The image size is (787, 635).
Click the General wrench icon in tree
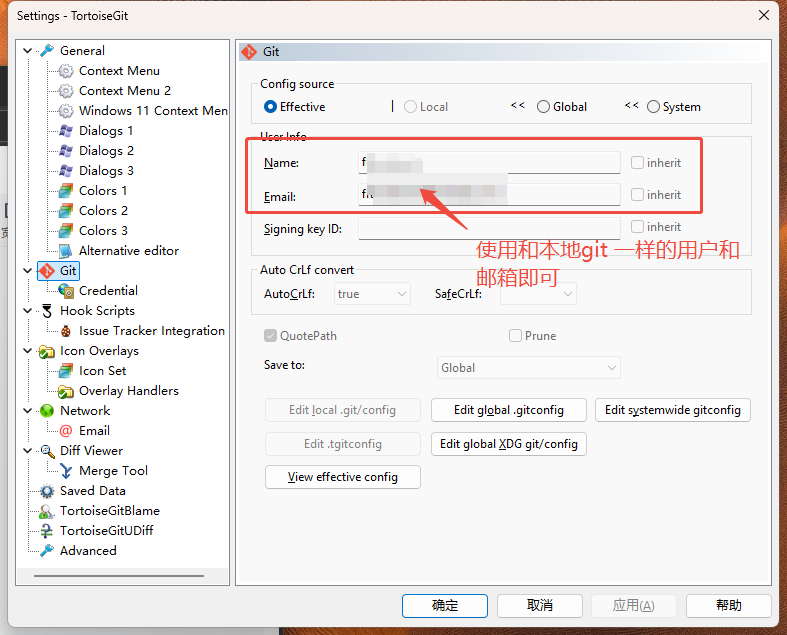point(47,51)
